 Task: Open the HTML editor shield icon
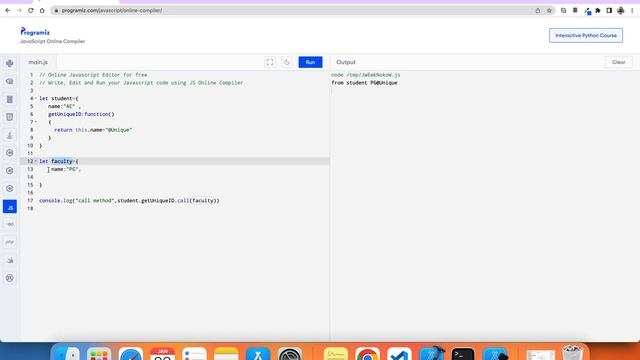coord(10,117)
